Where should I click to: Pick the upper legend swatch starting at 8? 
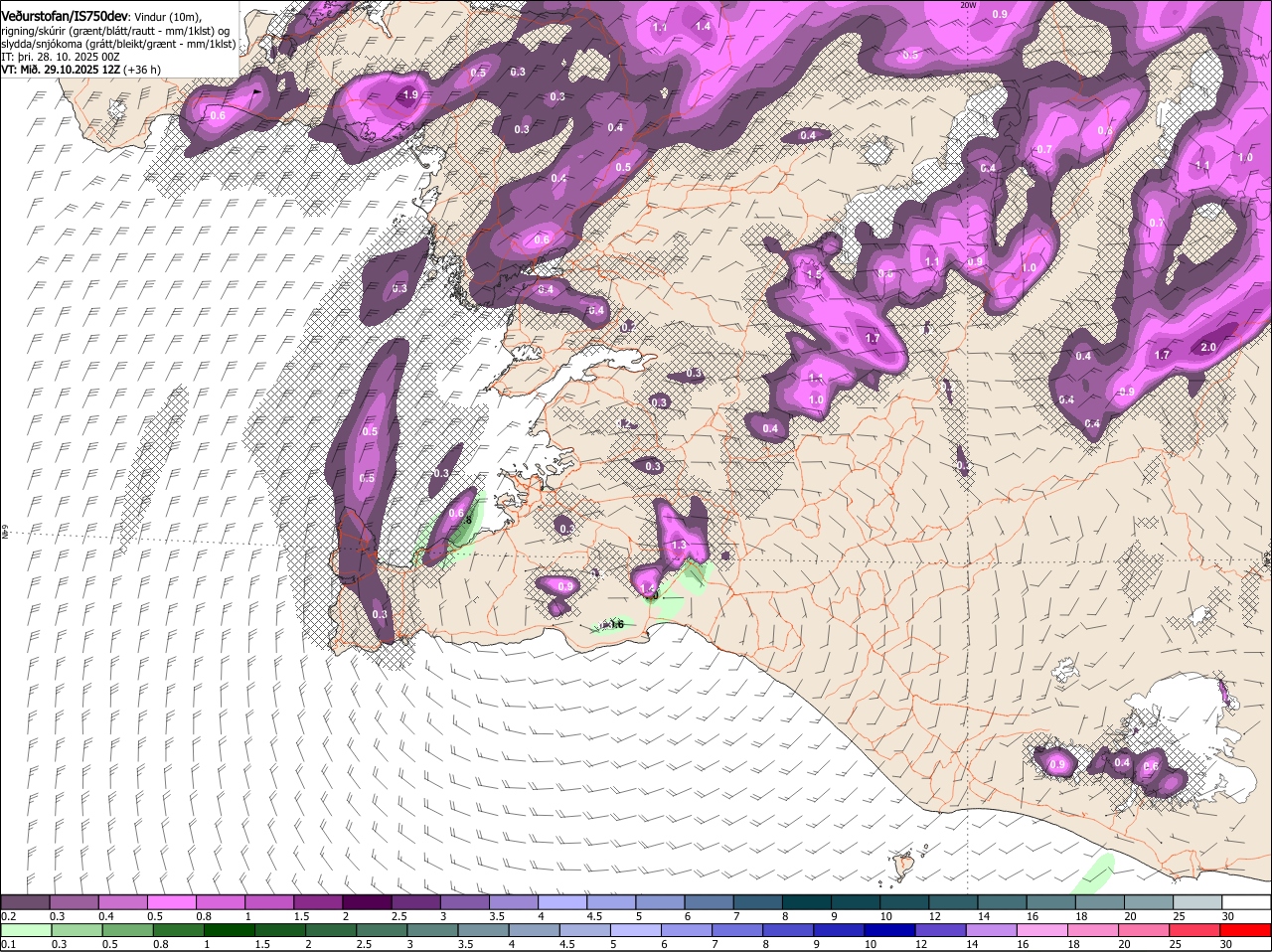pos(806,901)
